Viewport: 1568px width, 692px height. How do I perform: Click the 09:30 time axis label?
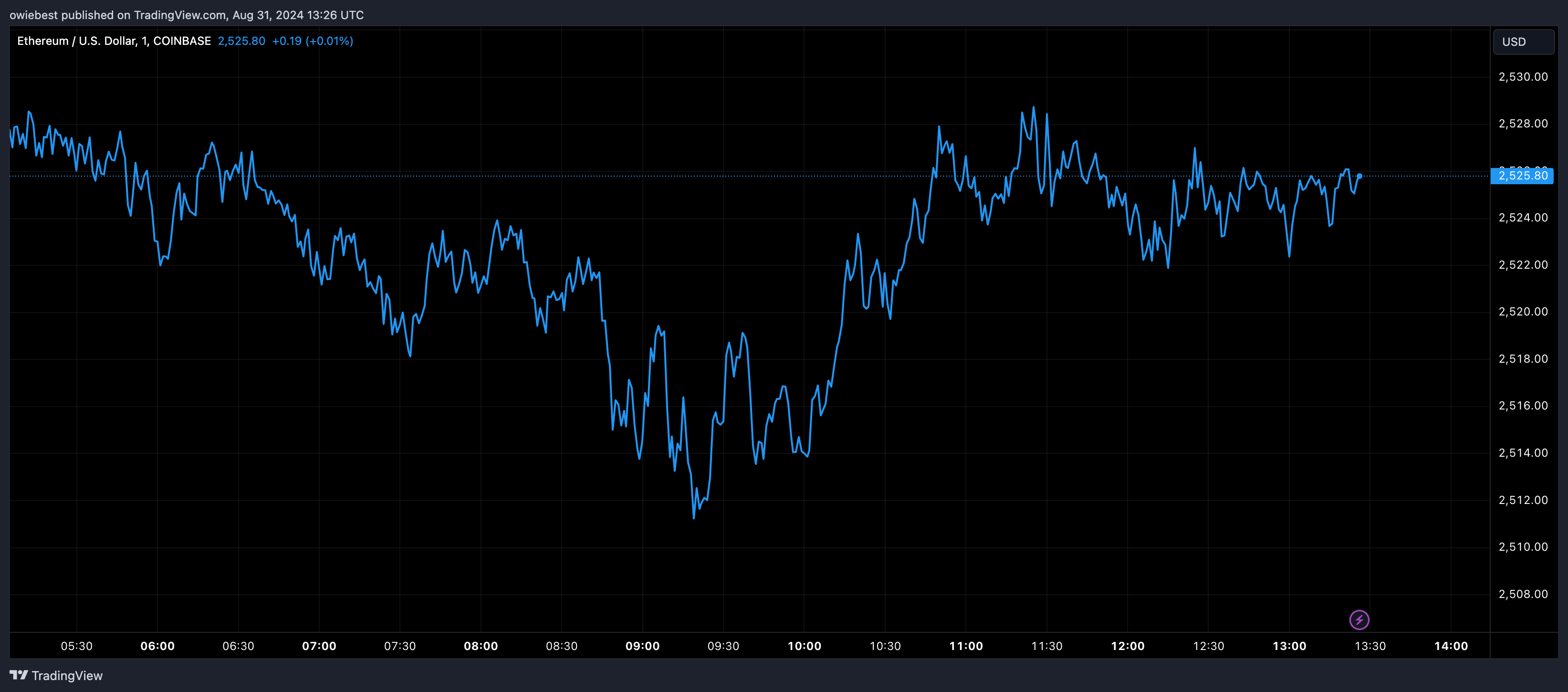pos(723,646)
